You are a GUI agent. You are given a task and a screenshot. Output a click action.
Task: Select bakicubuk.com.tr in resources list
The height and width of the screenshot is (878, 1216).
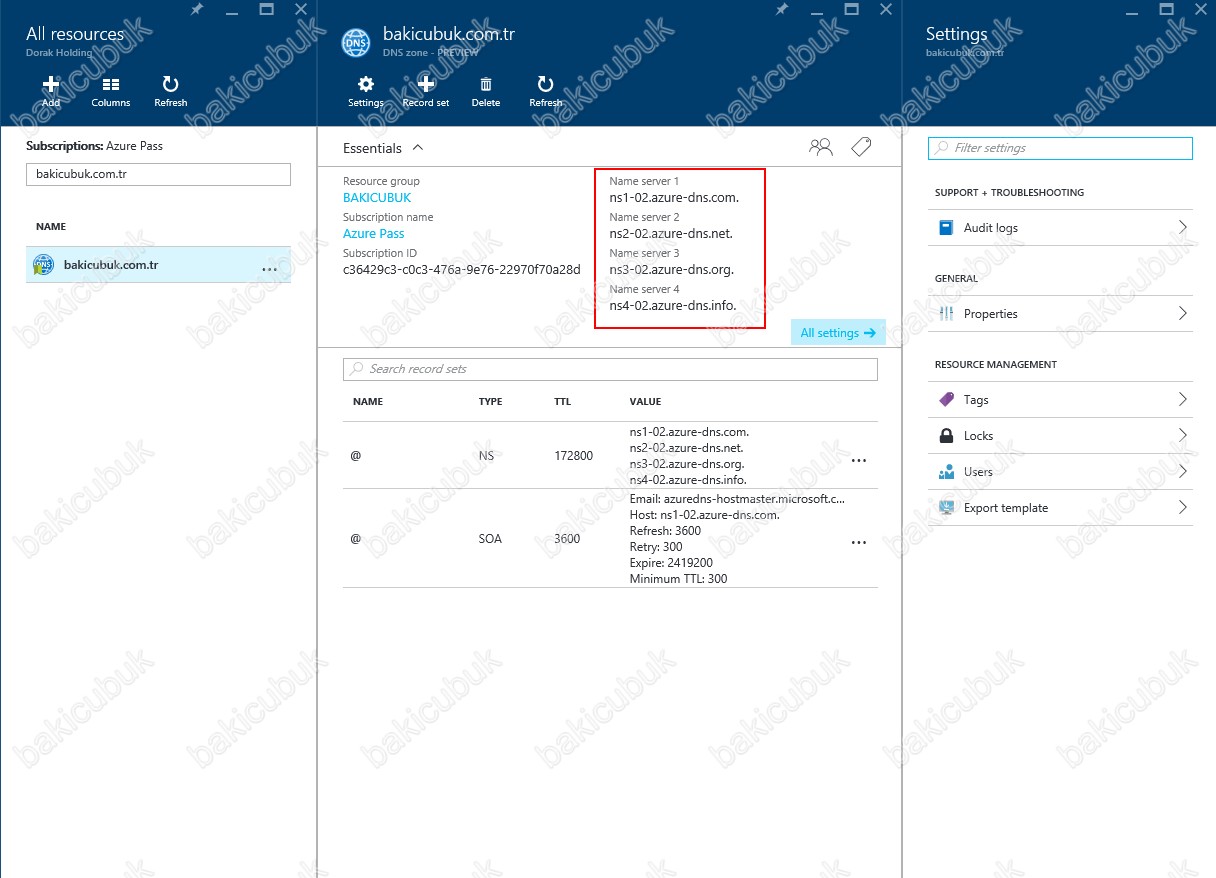[x=158, y=265]
